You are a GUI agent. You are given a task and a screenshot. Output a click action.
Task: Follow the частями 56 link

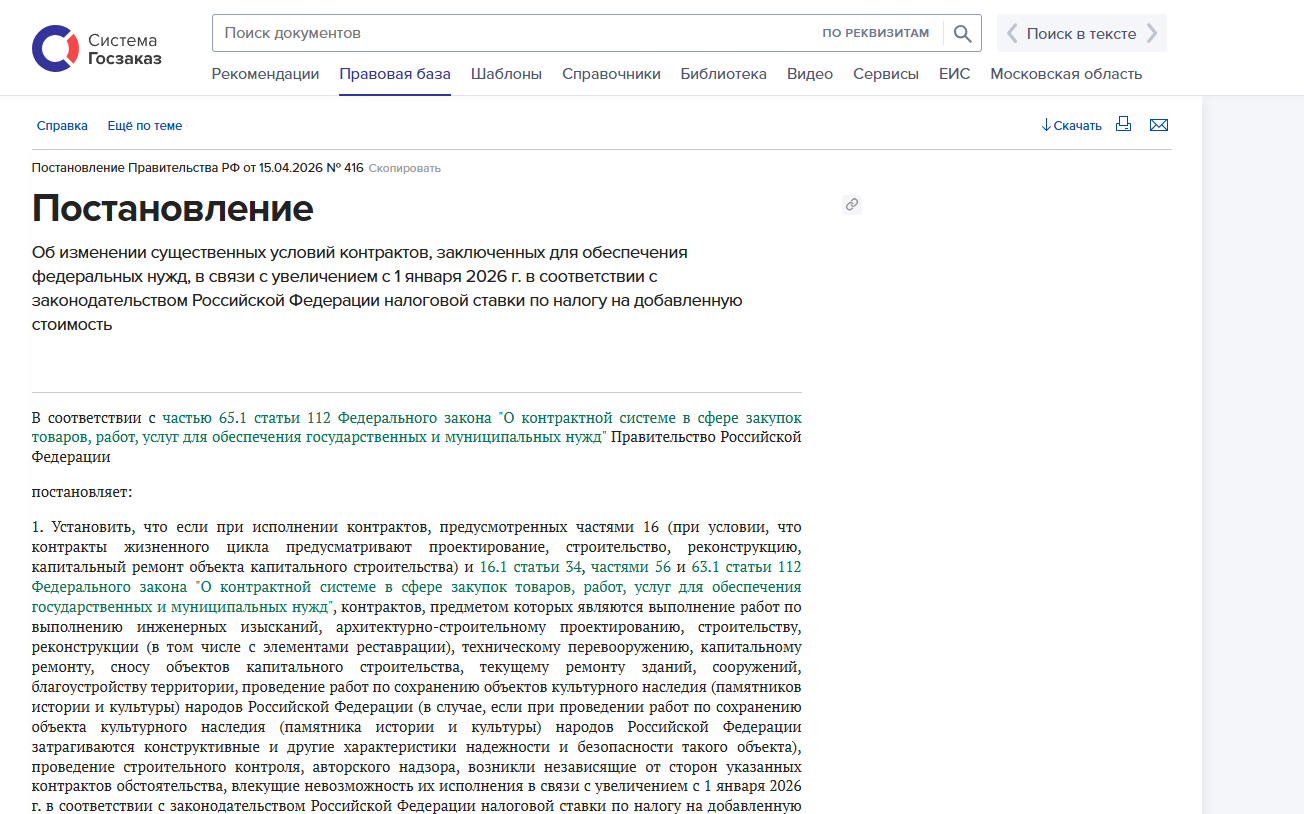(x=631, y=567)
